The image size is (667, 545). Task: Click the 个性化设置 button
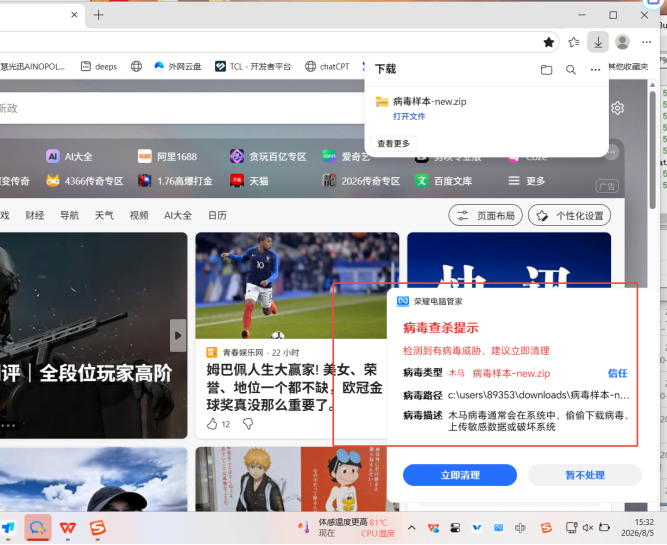570,216
